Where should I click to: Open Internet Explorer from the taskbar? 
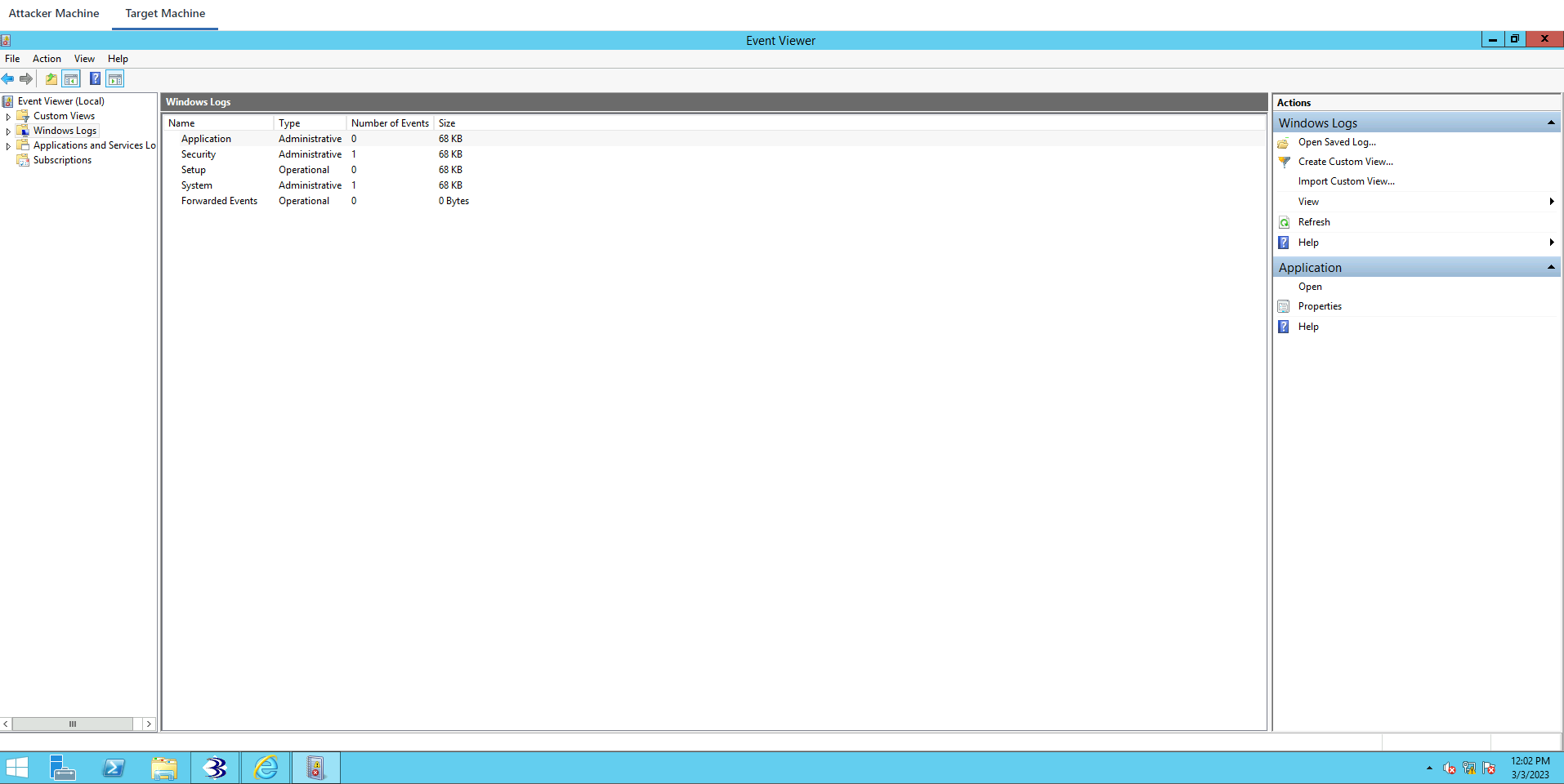point(266,768)
